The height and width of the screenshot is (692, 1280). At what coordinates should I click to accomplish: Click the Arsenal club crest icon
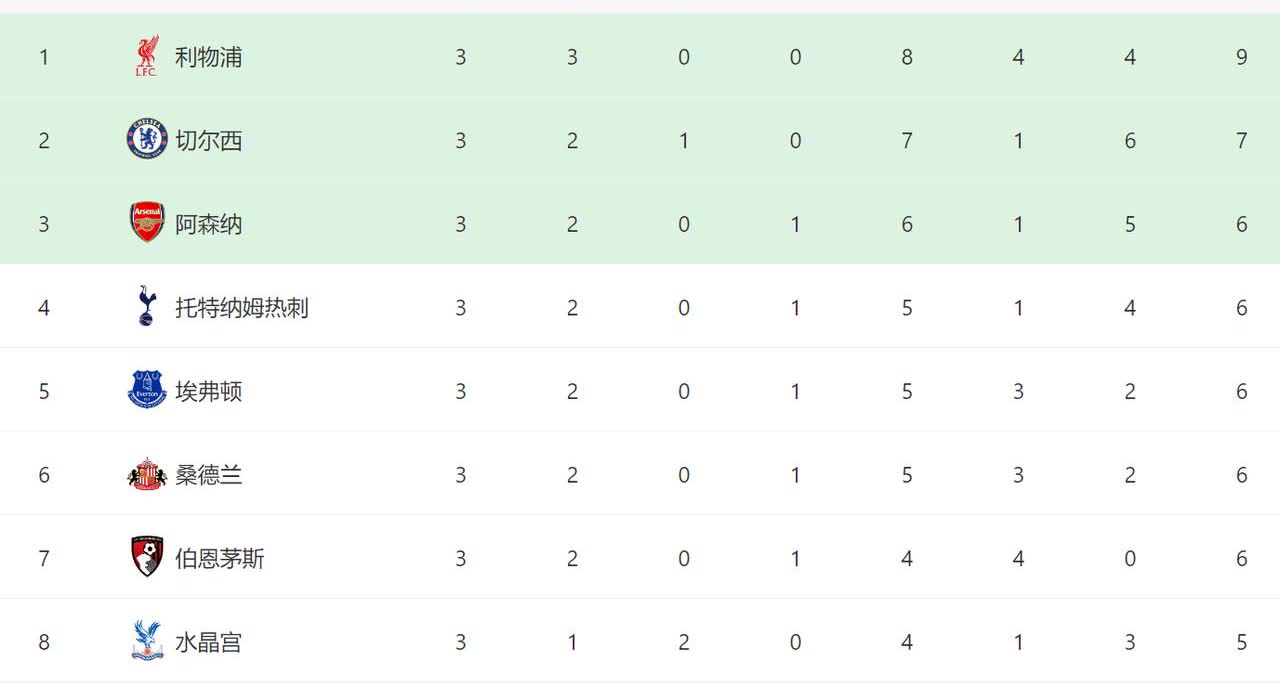click(147, 223)
